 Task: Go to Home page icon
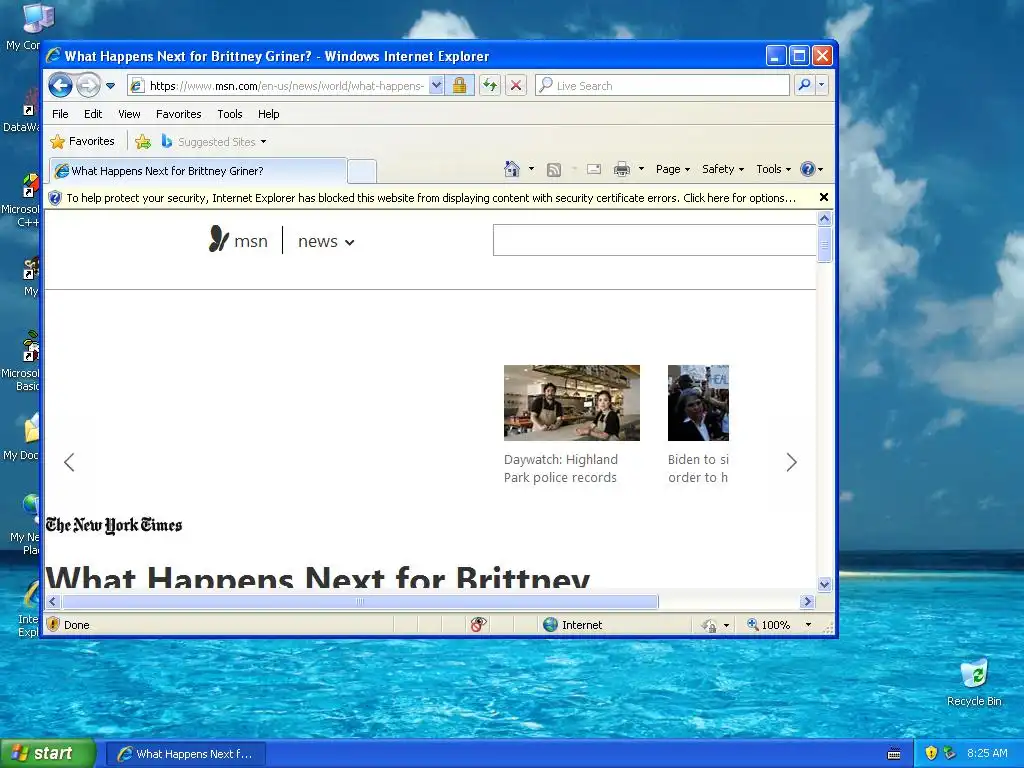512,169
